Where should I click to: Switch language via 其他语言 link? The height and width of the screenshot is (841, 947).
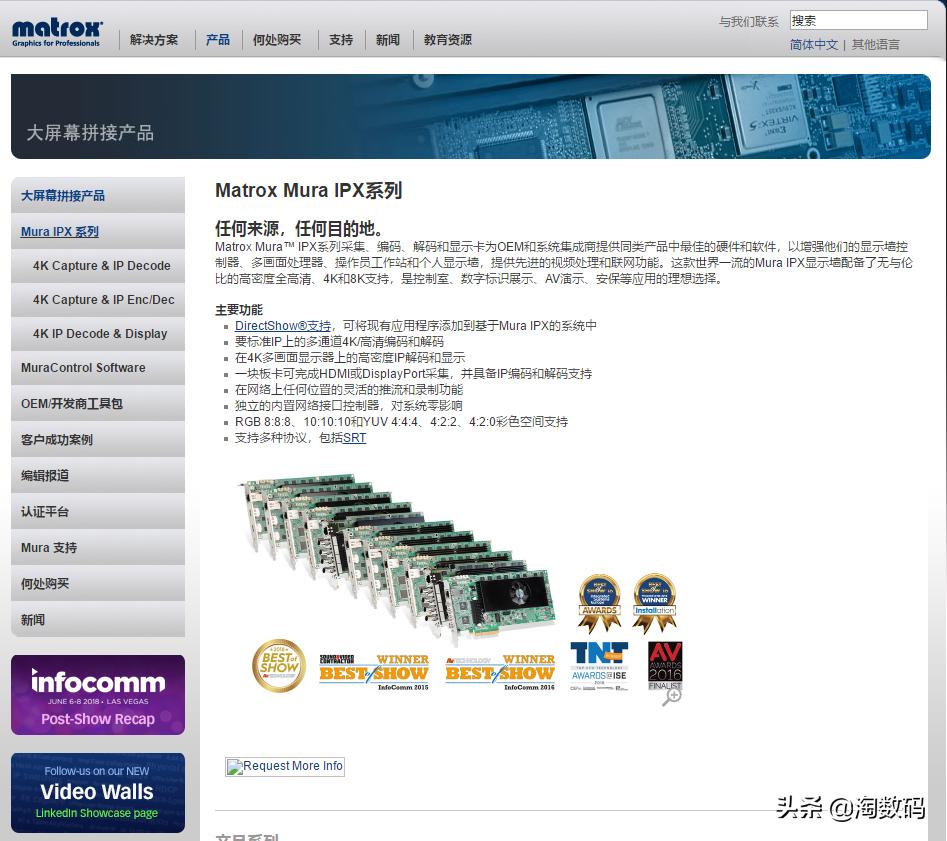[x=875, y=44]
